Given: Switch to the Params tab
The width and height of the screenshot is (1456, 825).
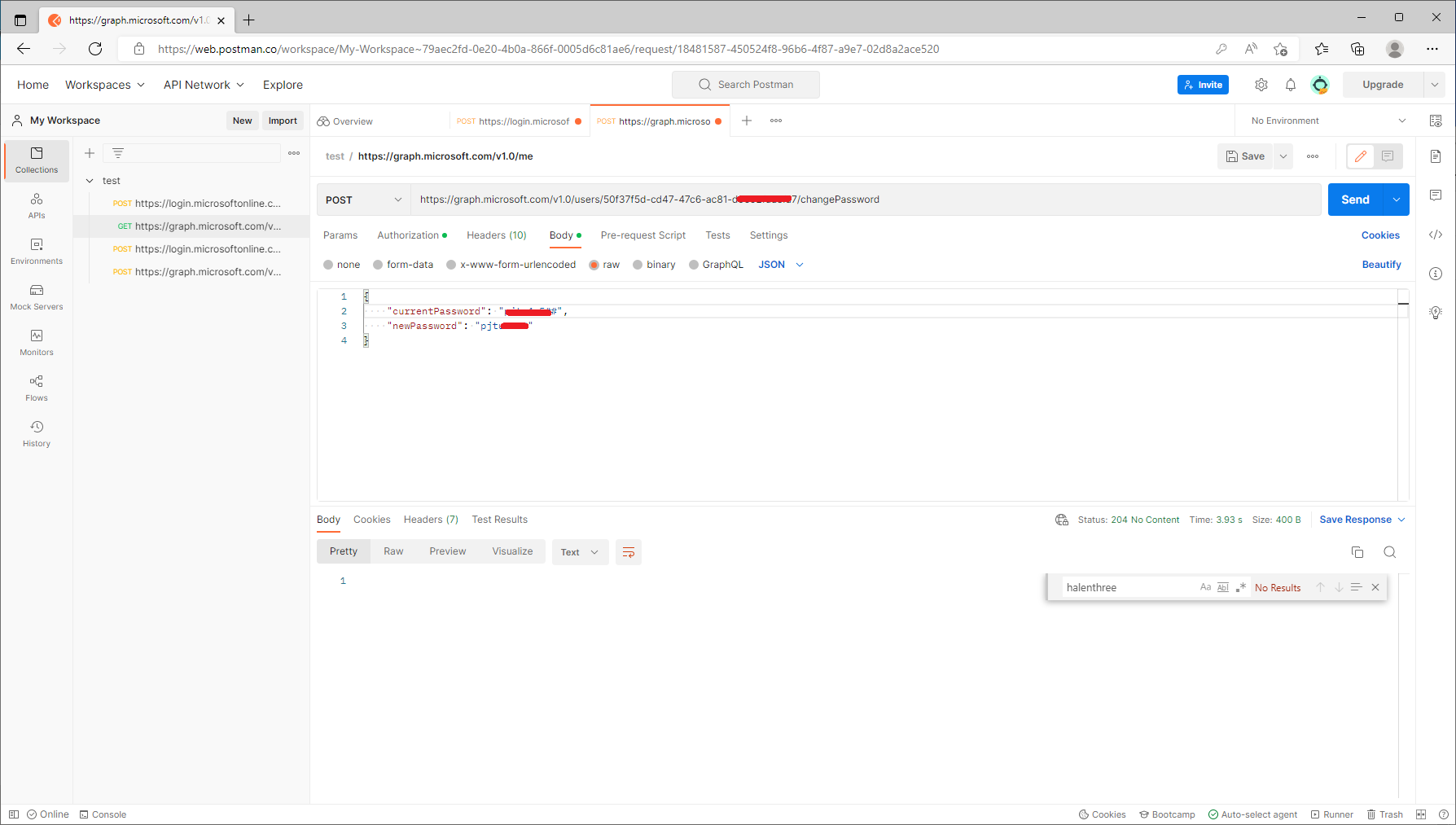Looking at the screenshot, I should click(x=340, y=235).
